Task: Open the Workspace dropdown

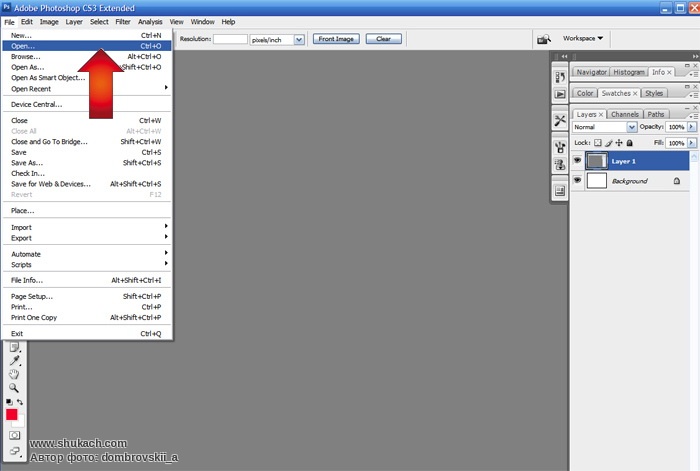Action: (583, 38)
